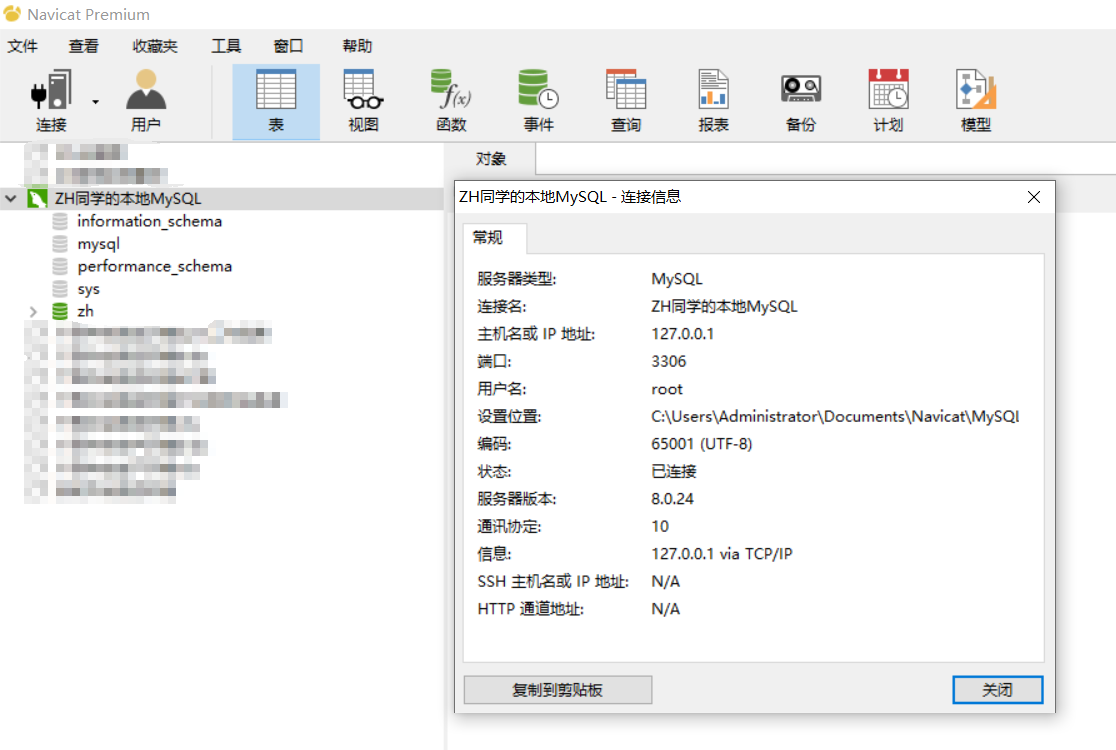Select the 常规 tab in the dialog

pos(488,238)
